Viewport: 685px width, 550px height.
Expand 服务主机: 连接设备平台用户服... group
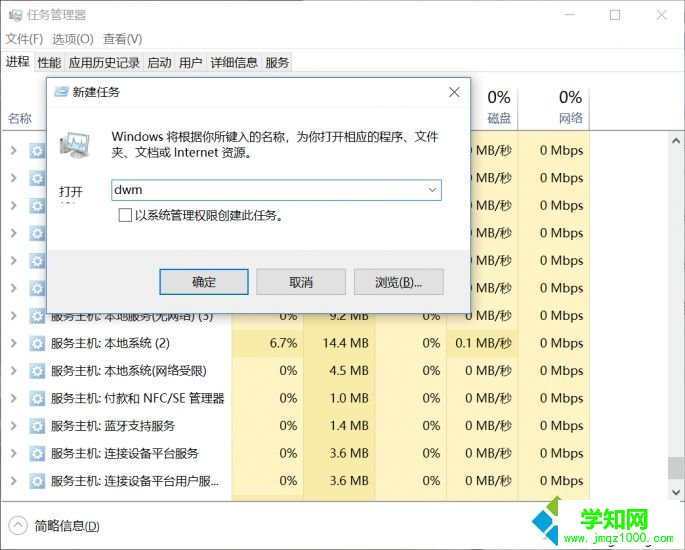coord(14,481)
